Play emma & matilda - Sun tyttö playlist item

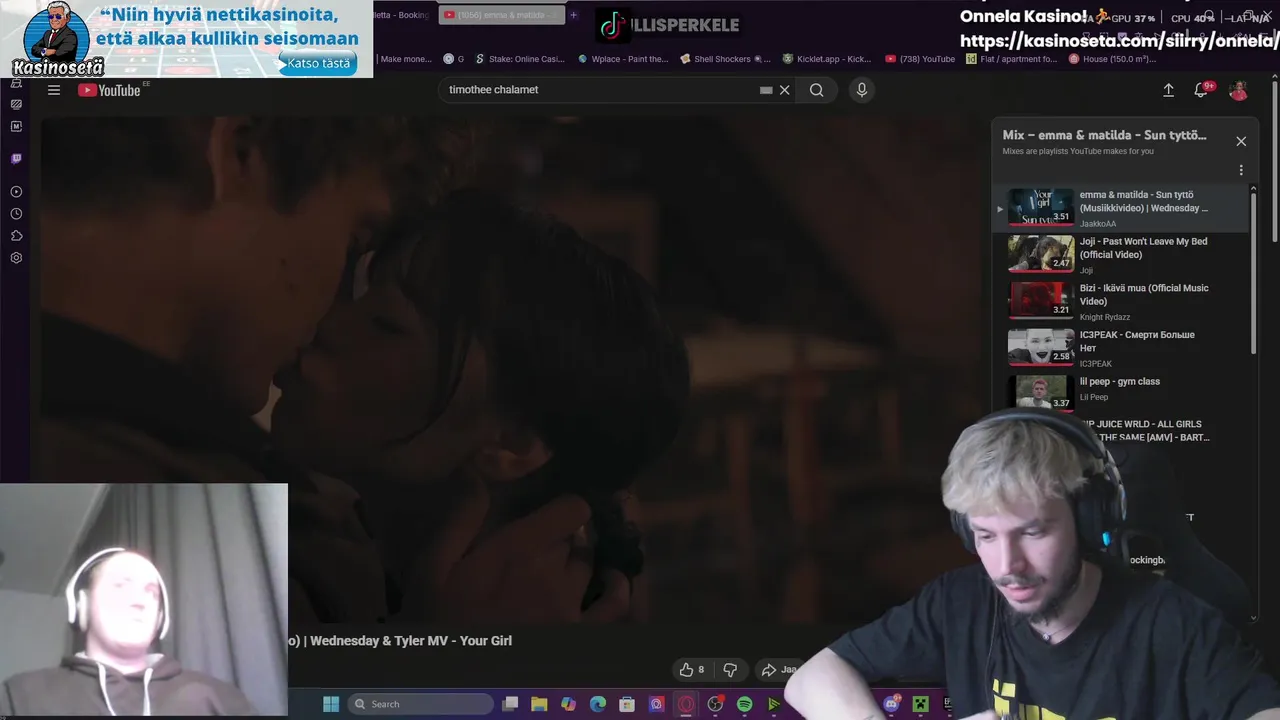pyautogui.click(x=1120, y=208)
